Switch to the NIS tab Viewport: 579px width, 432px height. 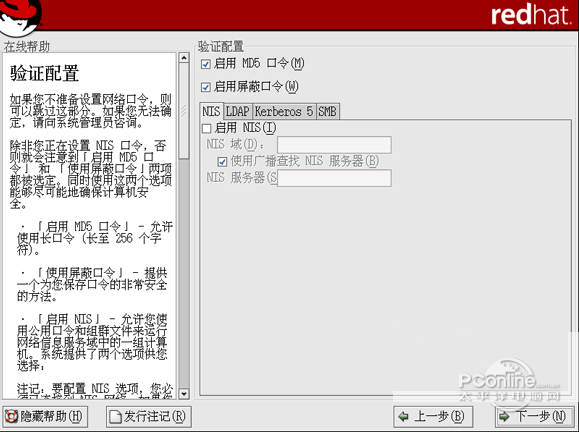tap(211, 111)
